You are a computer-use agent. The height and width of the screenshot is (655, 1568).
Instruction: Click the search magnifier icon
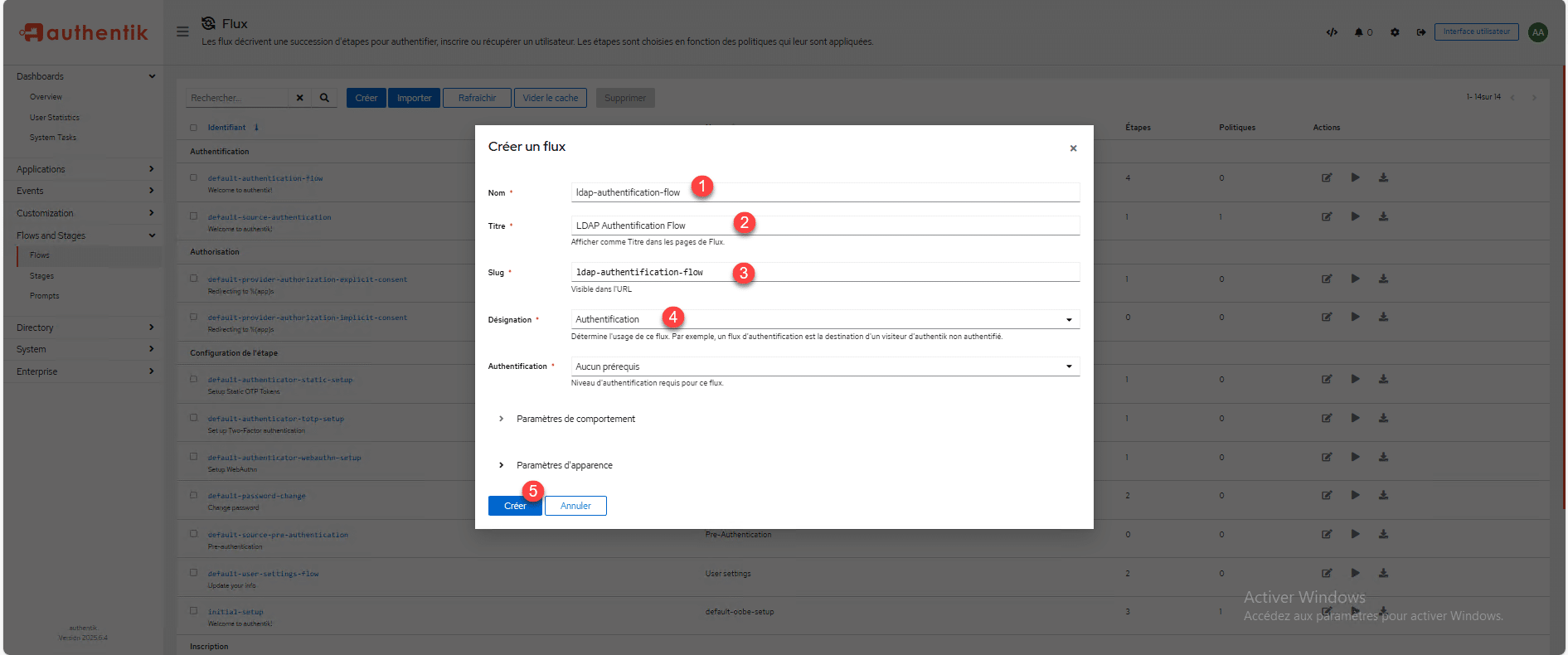point(324,98)
